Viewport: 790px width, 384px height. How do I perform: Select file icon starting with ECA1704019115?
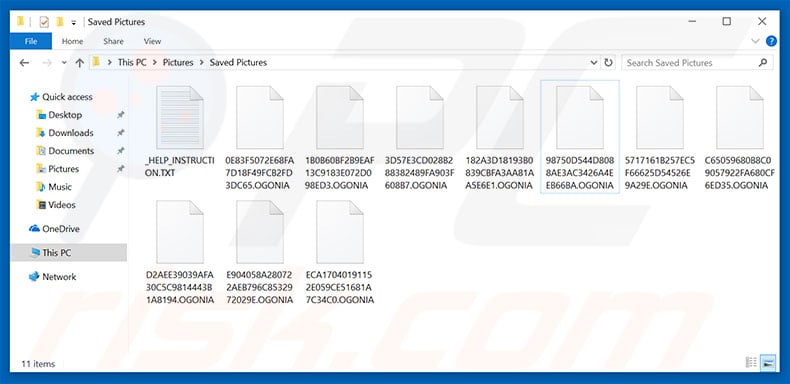[x=340, y=232]
